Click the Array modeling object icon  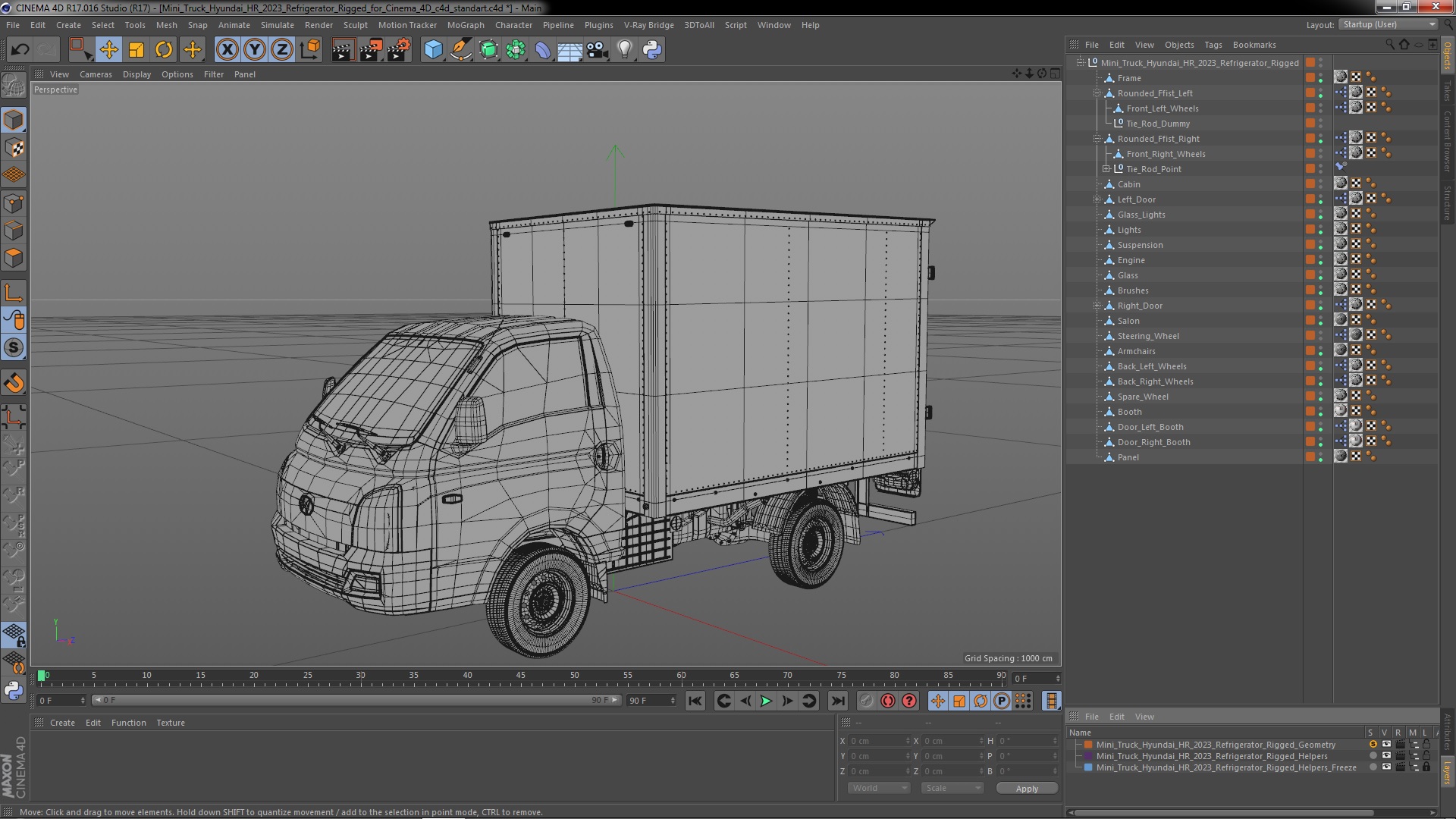coord(516,50)
